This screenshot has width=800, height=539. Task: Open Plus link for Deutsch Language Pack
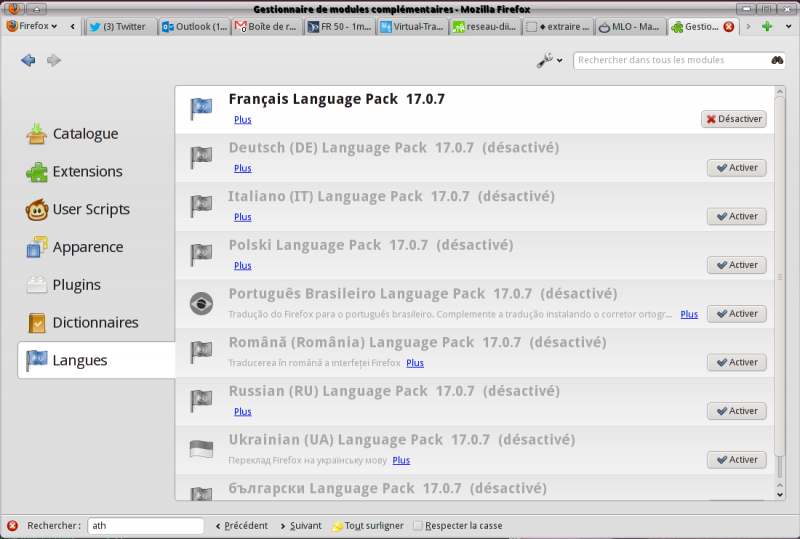(x=243, y=168)
